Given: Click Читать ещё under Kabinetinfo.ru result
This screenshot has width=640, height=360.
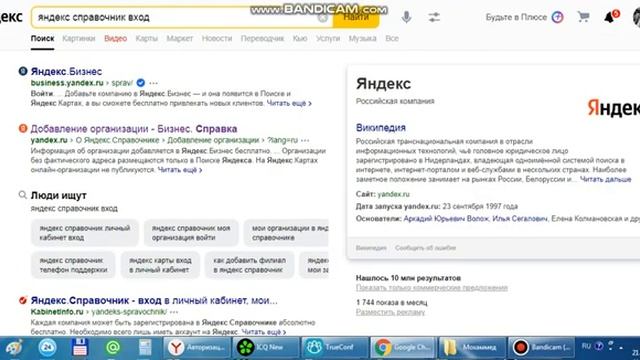Looking at the screenshot, I should coord(264,332).
